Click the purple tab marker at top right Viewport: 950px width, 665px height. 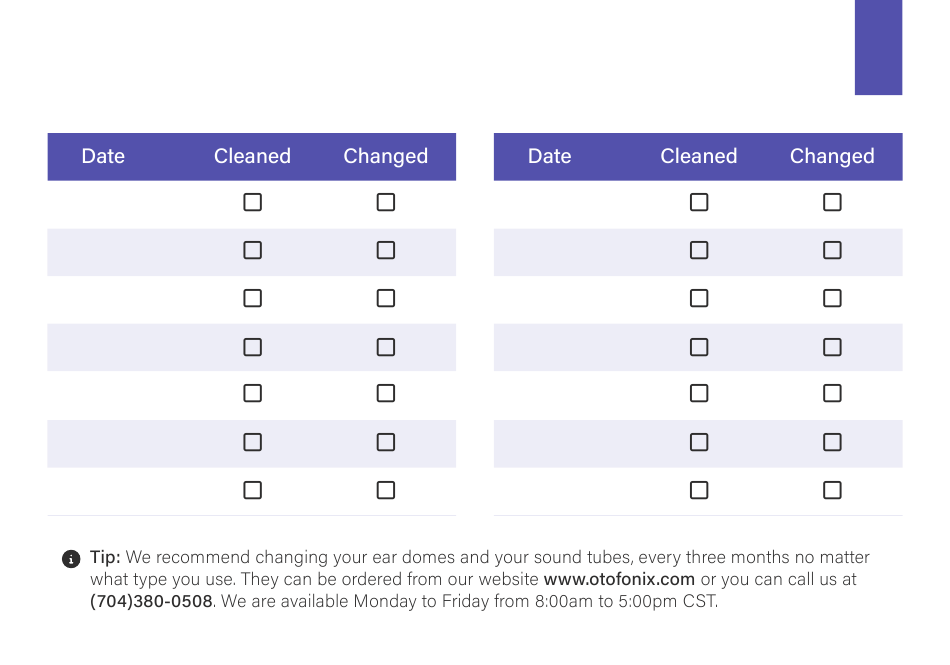pyautogui.click(x=879, y=47)
